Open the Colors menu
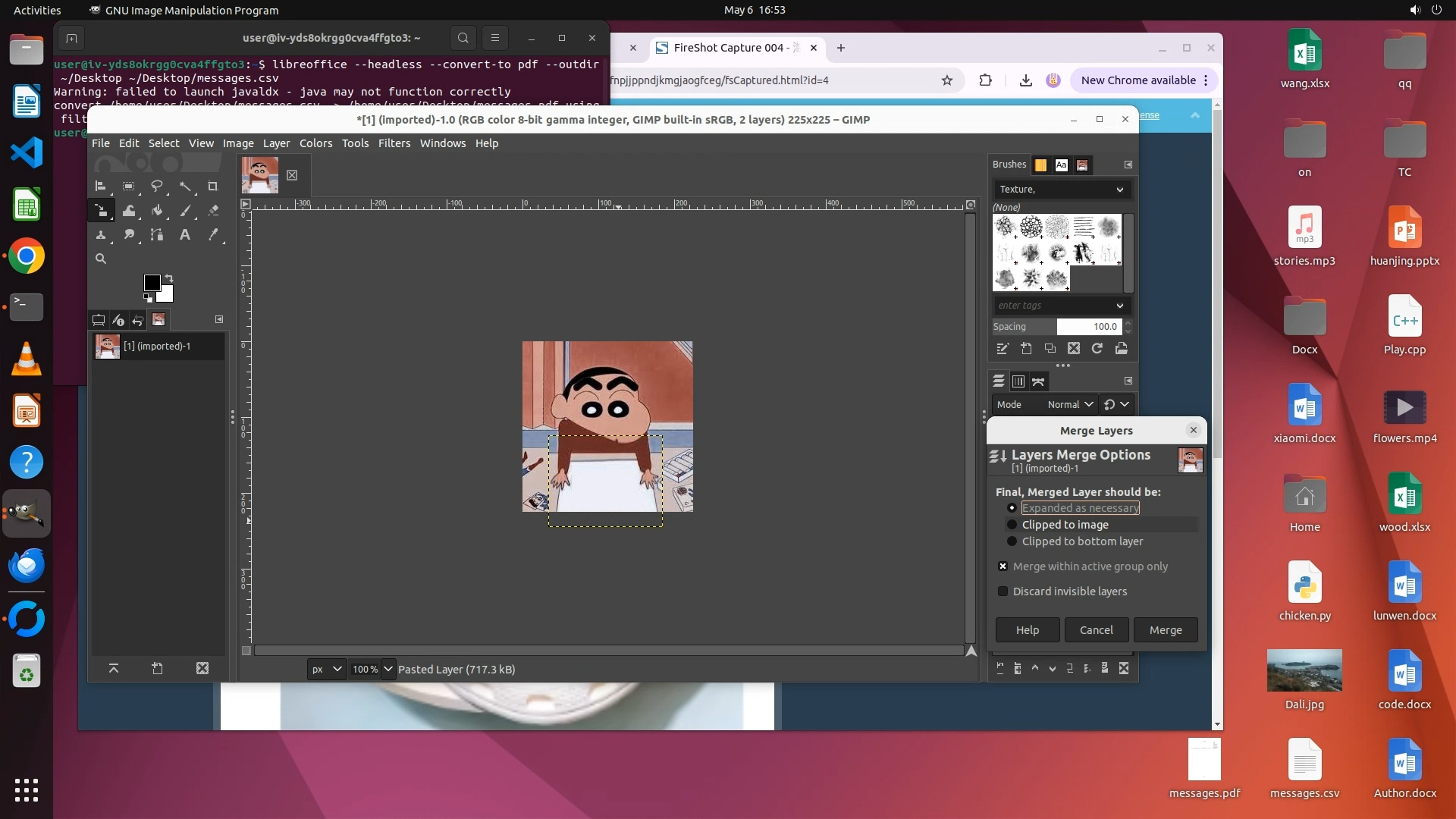This screenshot has width=1456, height=819. 315,143
